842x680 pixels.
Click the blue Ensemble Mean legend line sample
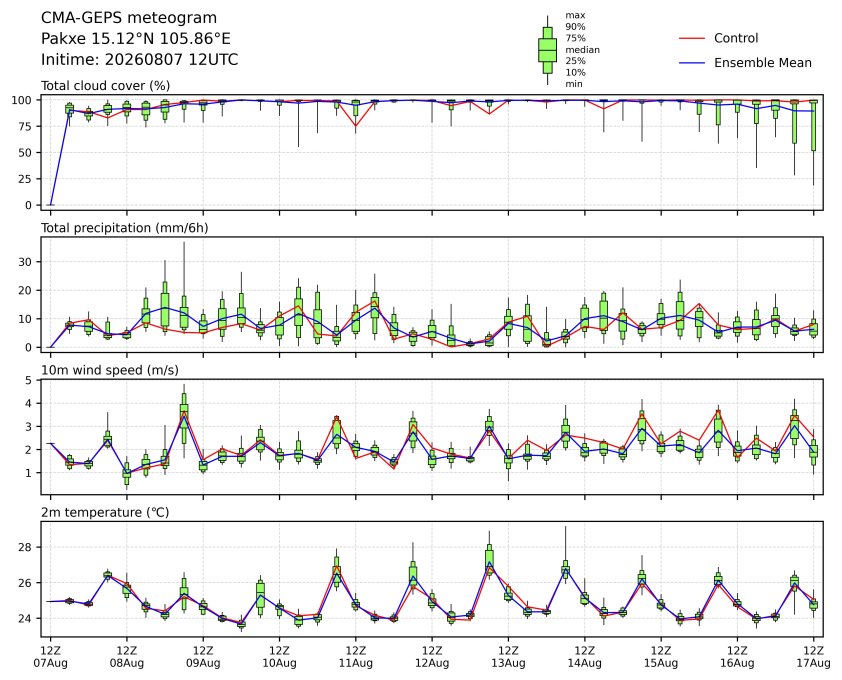tap(692, 63)
